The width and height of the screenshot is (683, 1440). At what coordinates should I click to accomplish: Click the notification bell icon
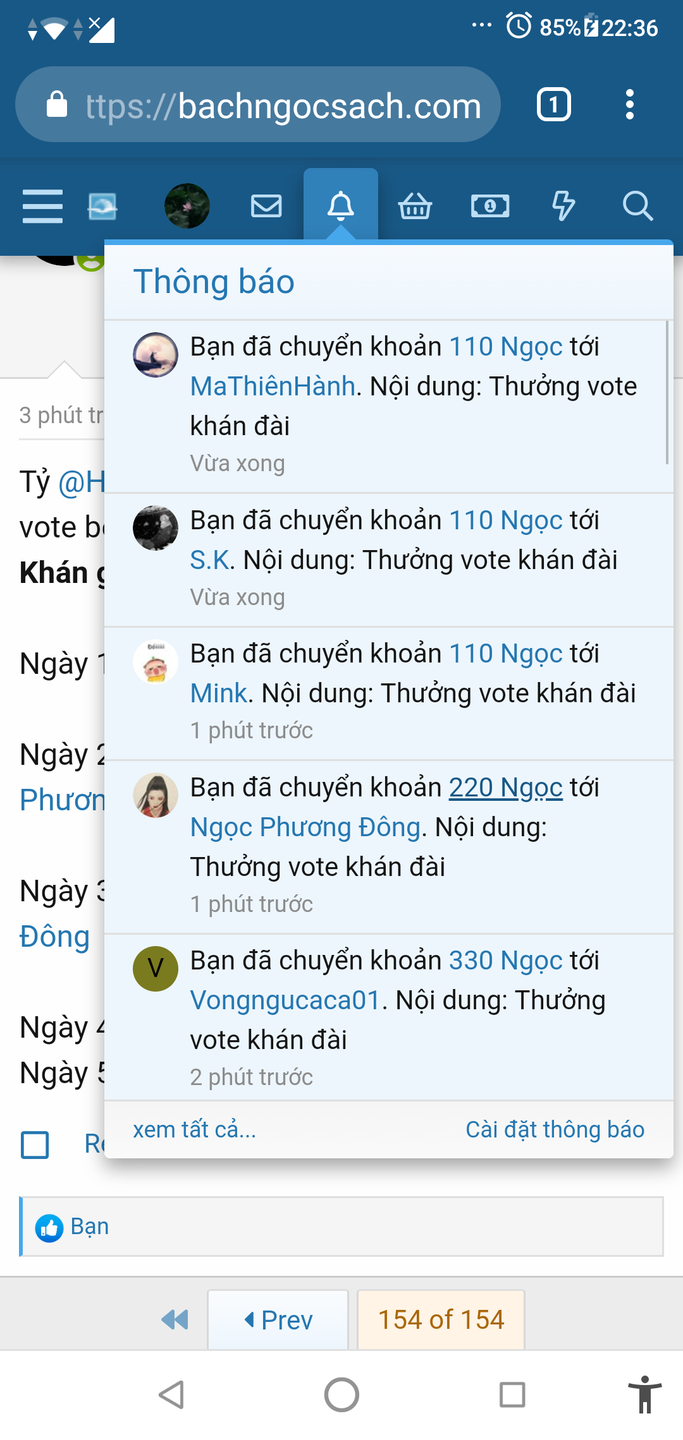click(x=341, y=206)
